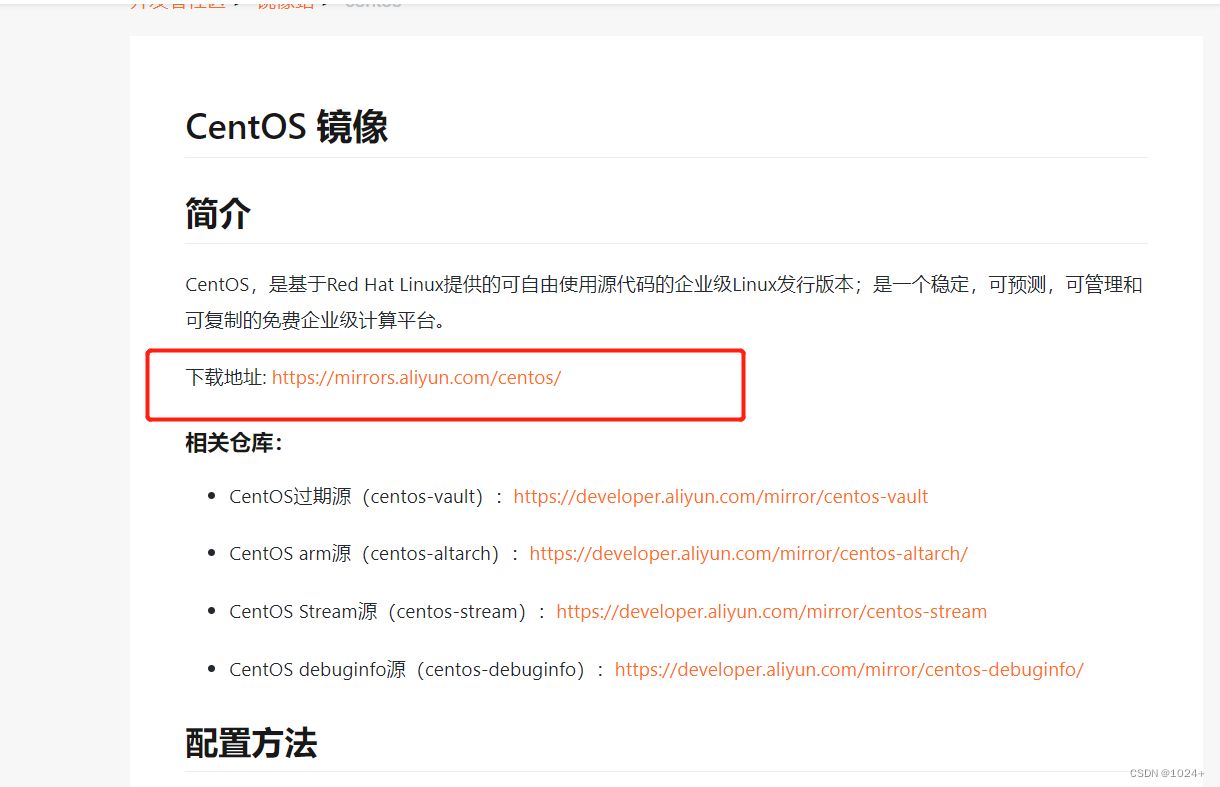This screenshot has width=1220, height=787.
Task: Click the intro paragraph starting 'CentOS，是基于Red Hat'
Action: (x=664, y=302)
